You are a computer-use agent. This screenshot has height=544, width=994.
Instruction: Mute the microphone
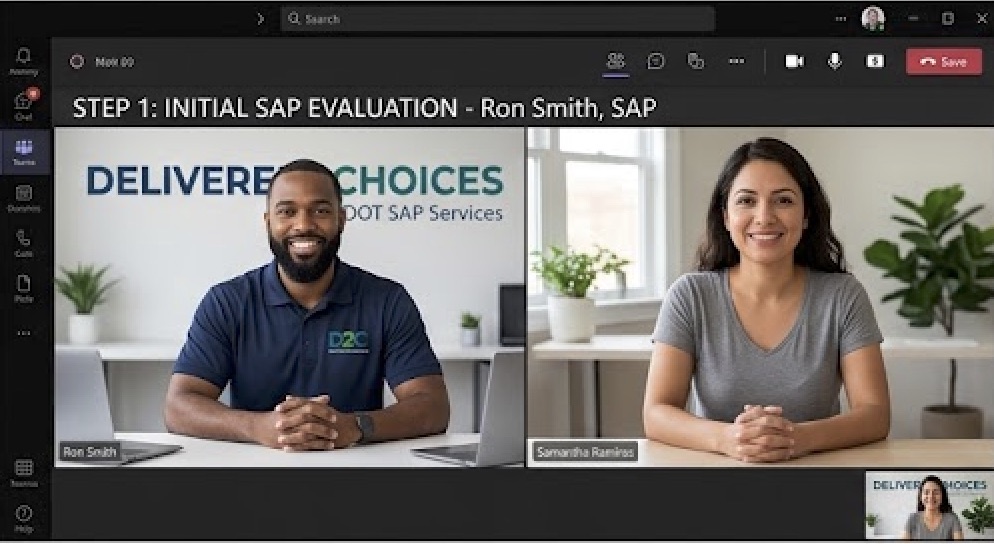[x=835, y=62]
